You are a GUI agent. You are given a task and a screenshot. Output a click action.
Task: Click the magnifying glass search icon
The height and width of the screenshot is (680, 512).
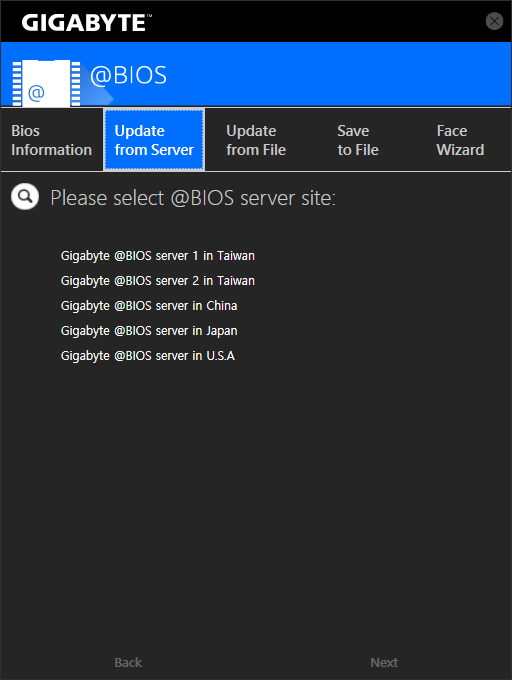click(25, 196)
